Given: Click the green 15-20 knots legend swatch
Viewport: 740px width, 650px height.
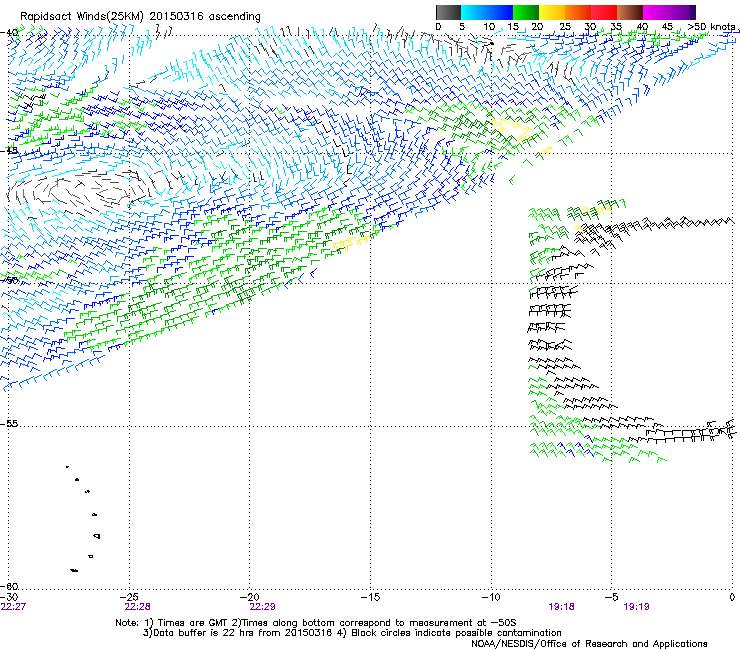Looking at the screenshot, I should coord(526,12).
